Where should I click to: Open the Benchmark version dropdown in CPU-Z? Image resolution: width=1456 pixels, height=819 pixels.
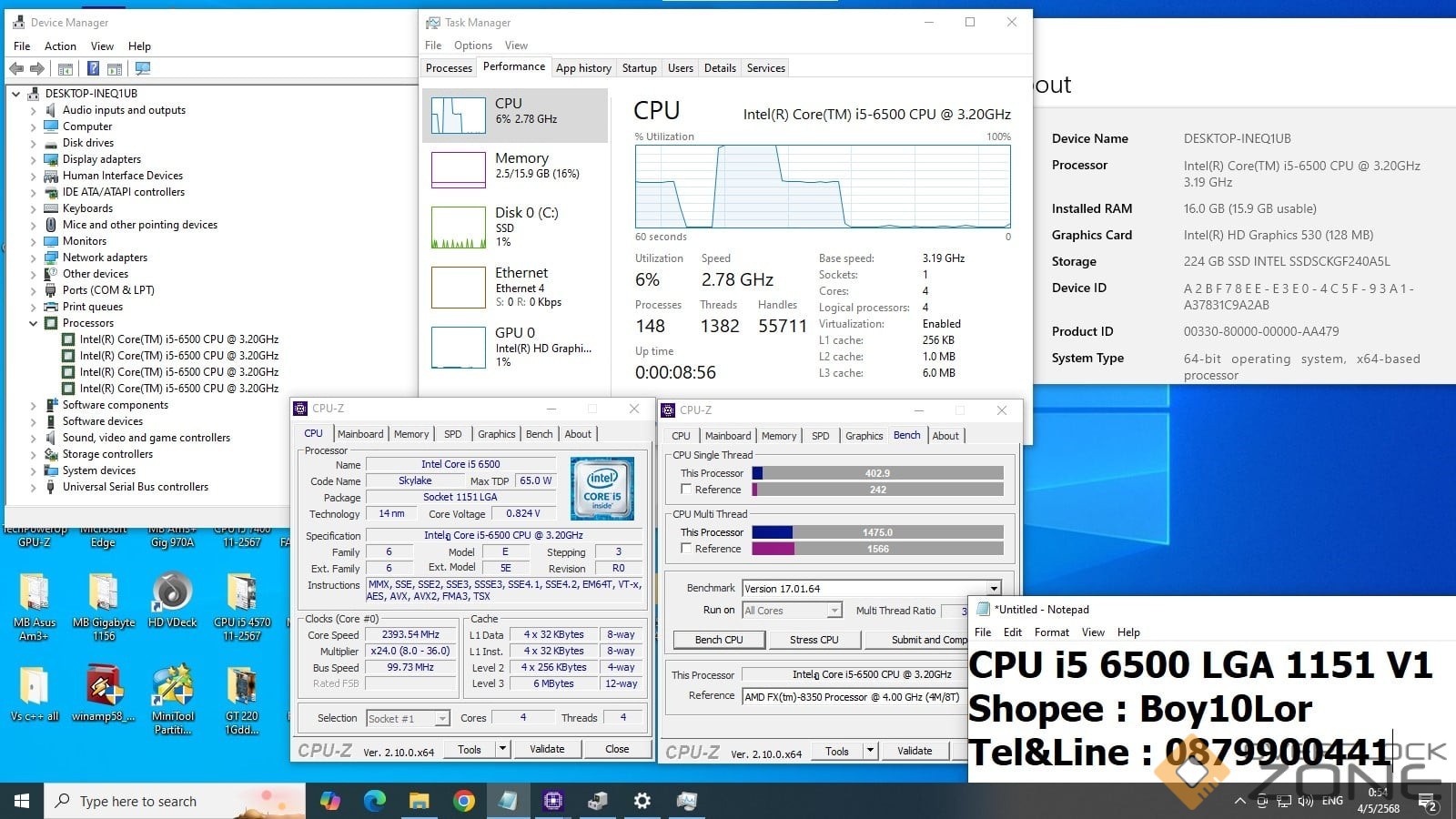(x=994, y=589)
